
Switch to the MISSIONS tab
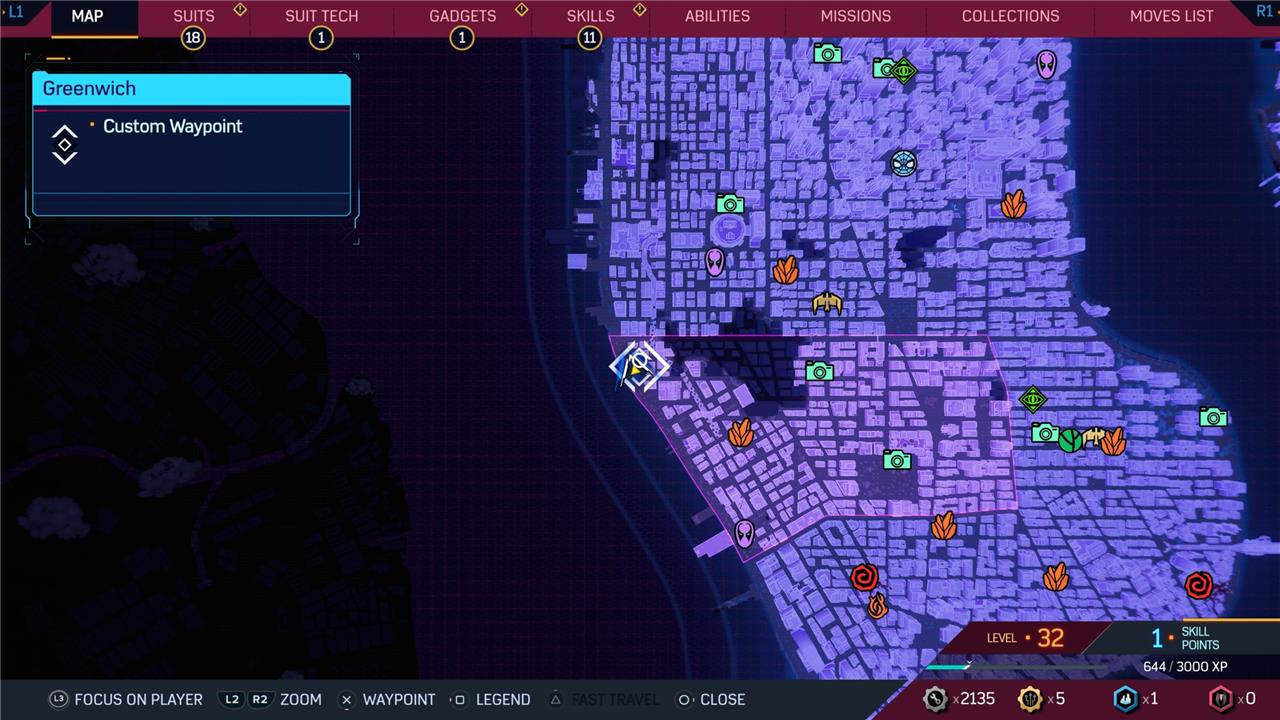point(855,16)
